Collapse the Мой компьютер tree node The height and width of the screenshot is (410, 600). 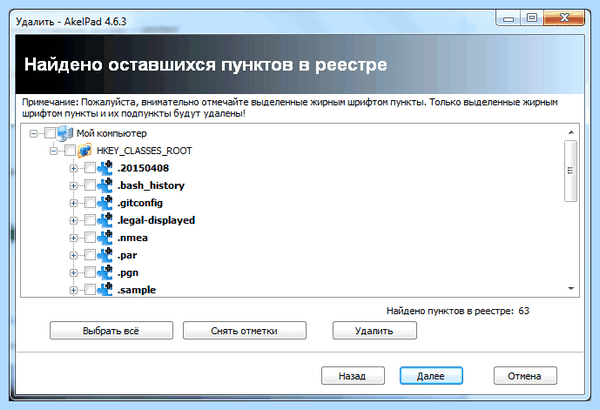pyautogui.click(x=34, y=134)
